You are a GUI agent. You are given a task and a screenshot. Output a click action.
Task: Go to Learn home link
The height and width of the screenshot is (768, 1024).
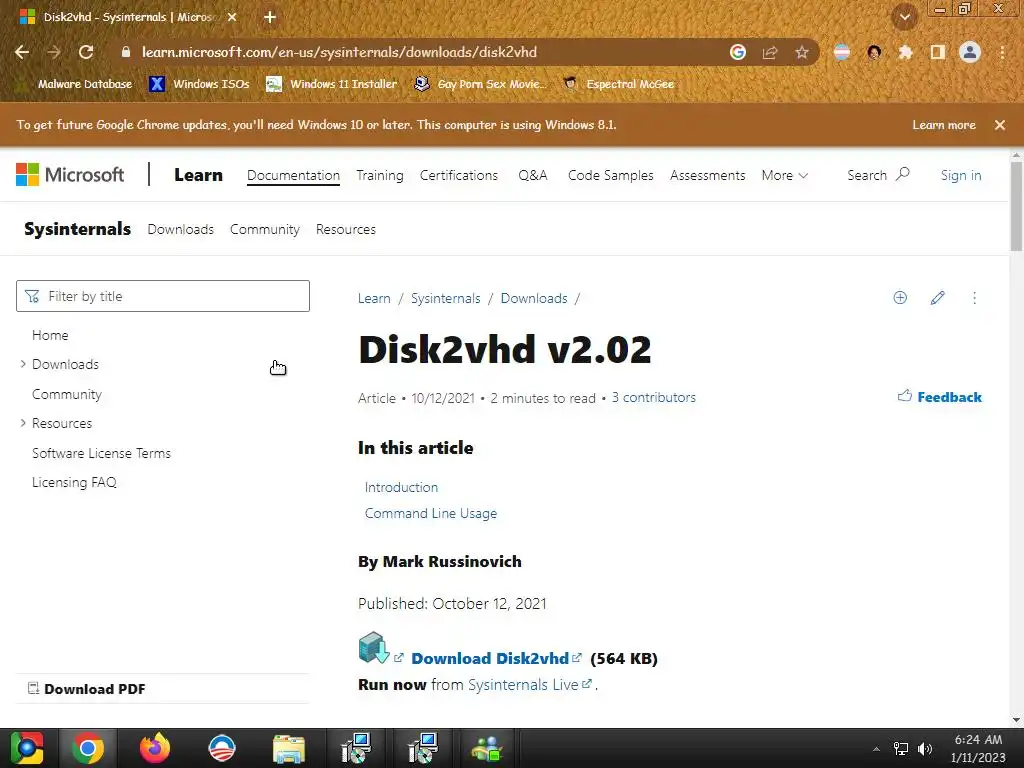[x=199, y=175]
